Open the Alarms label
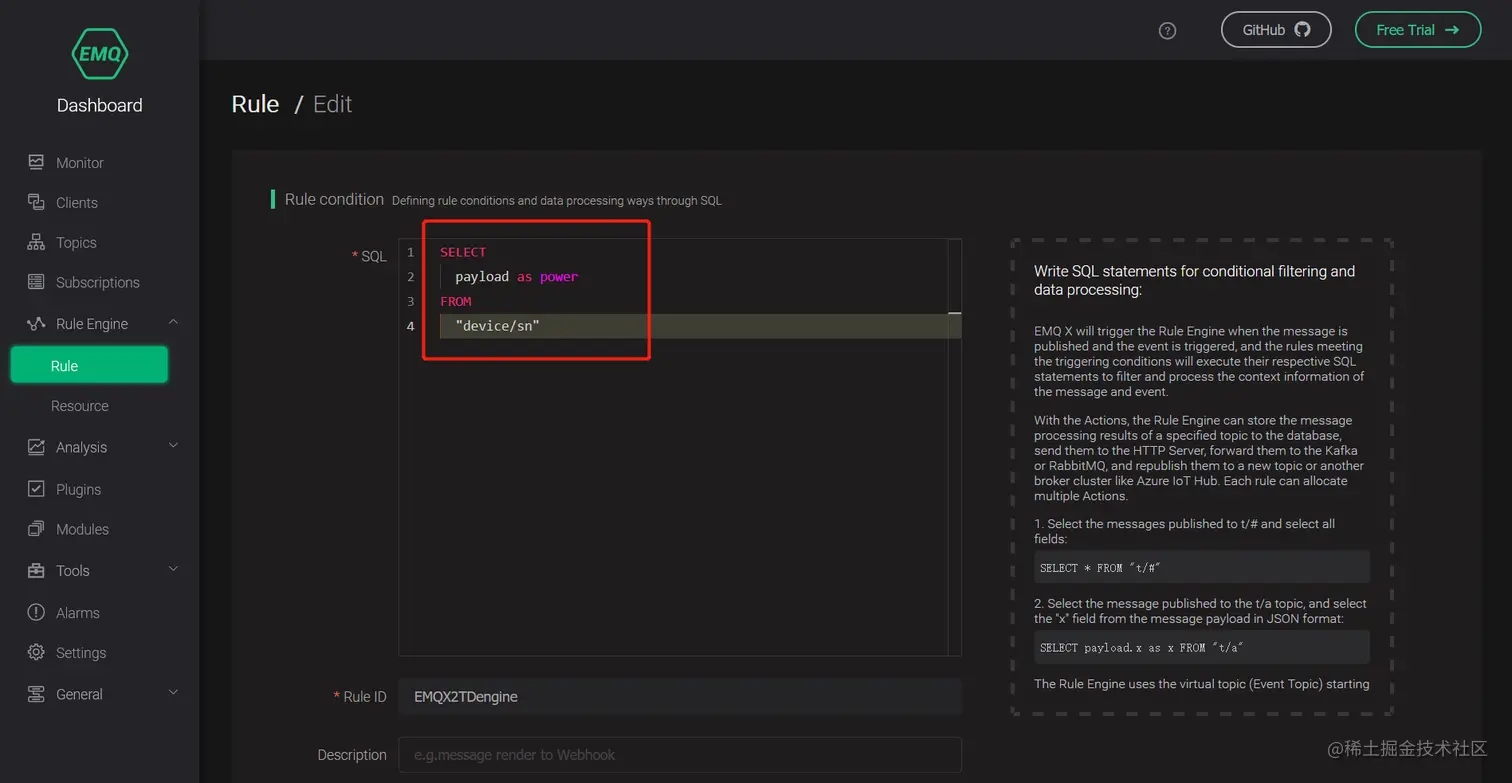This screenshot has width=1512, height=783. tap(78, 613)
